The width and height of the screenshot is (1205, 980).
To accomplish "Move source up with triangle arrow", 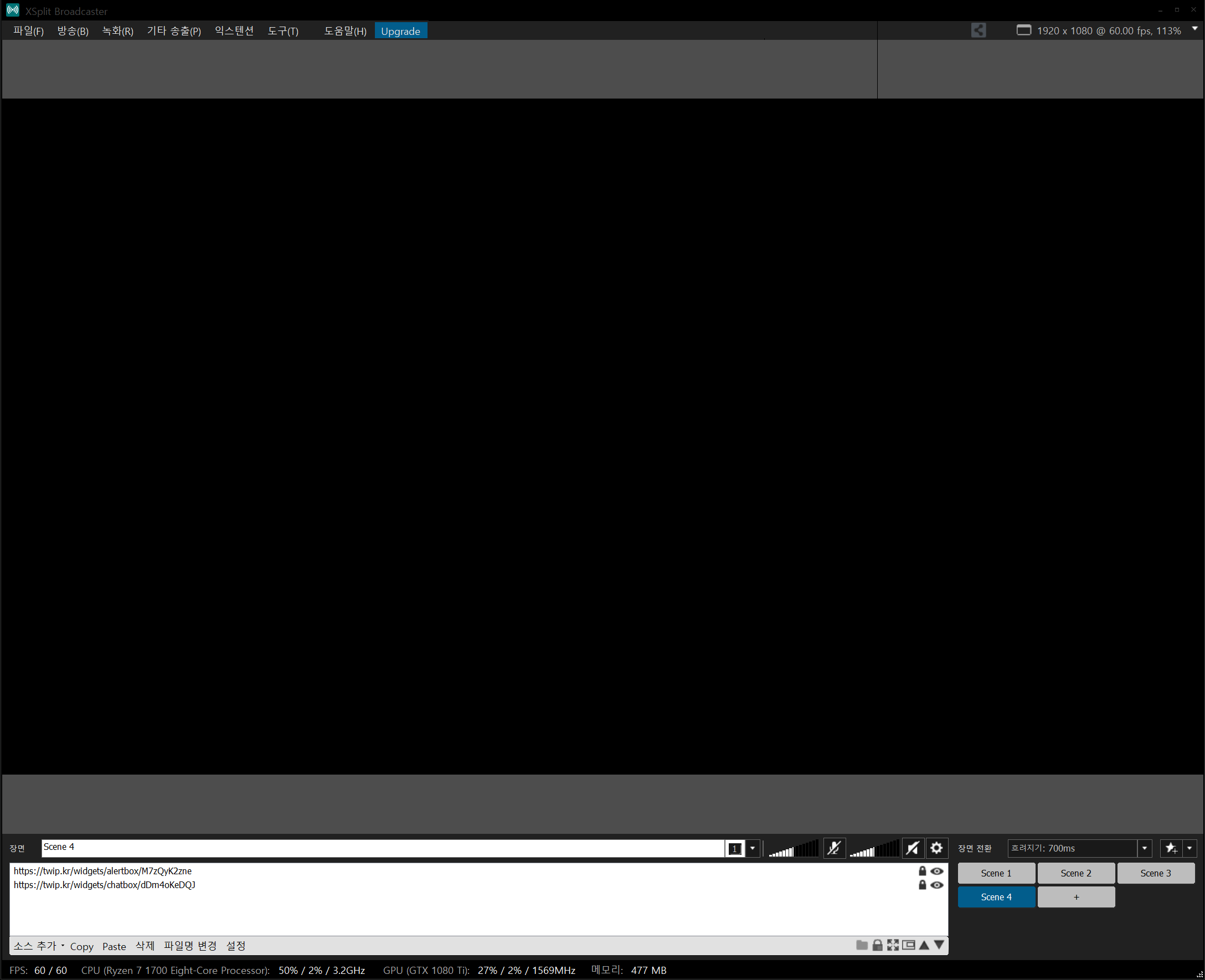I will [x=924, y=945].
